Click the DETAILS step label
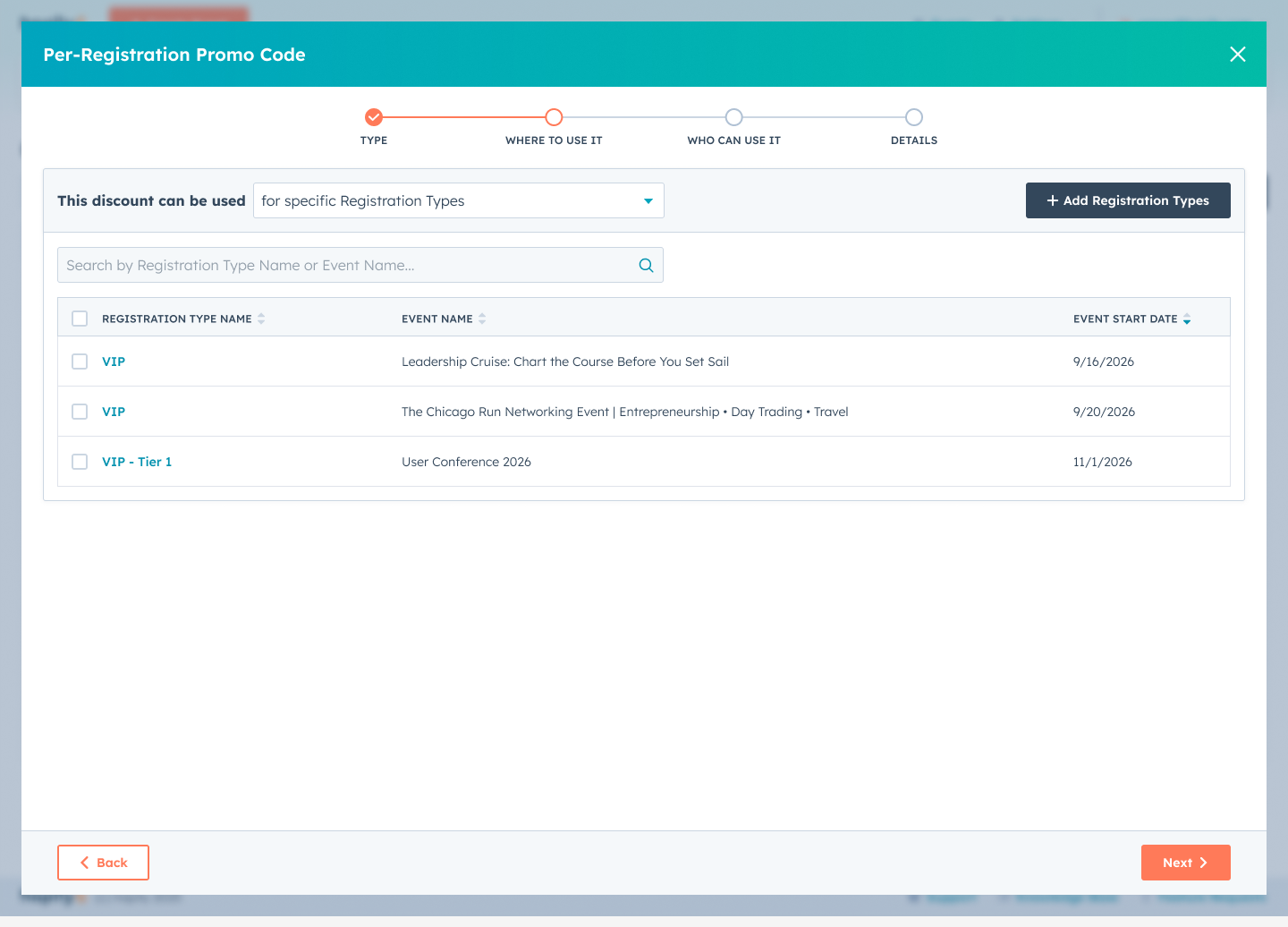 914,140
